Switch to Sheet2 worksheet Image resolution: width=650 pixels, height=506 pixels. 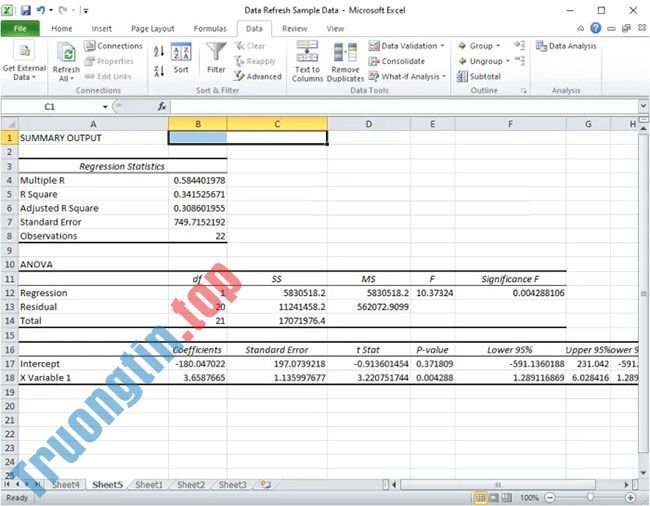[x=191, y=484]
